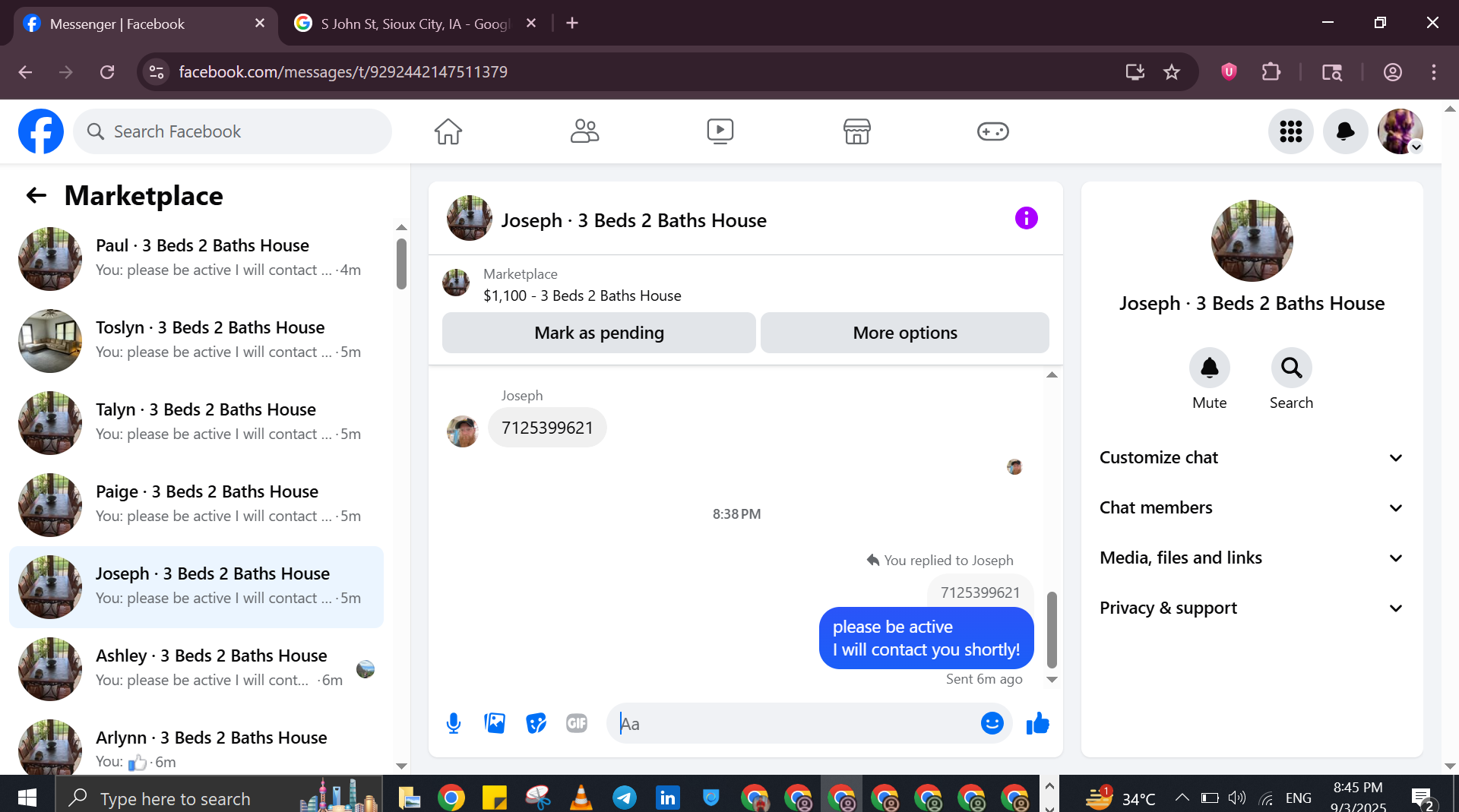
Task: Open the GIF picker icon
Action: click(577, 723)
